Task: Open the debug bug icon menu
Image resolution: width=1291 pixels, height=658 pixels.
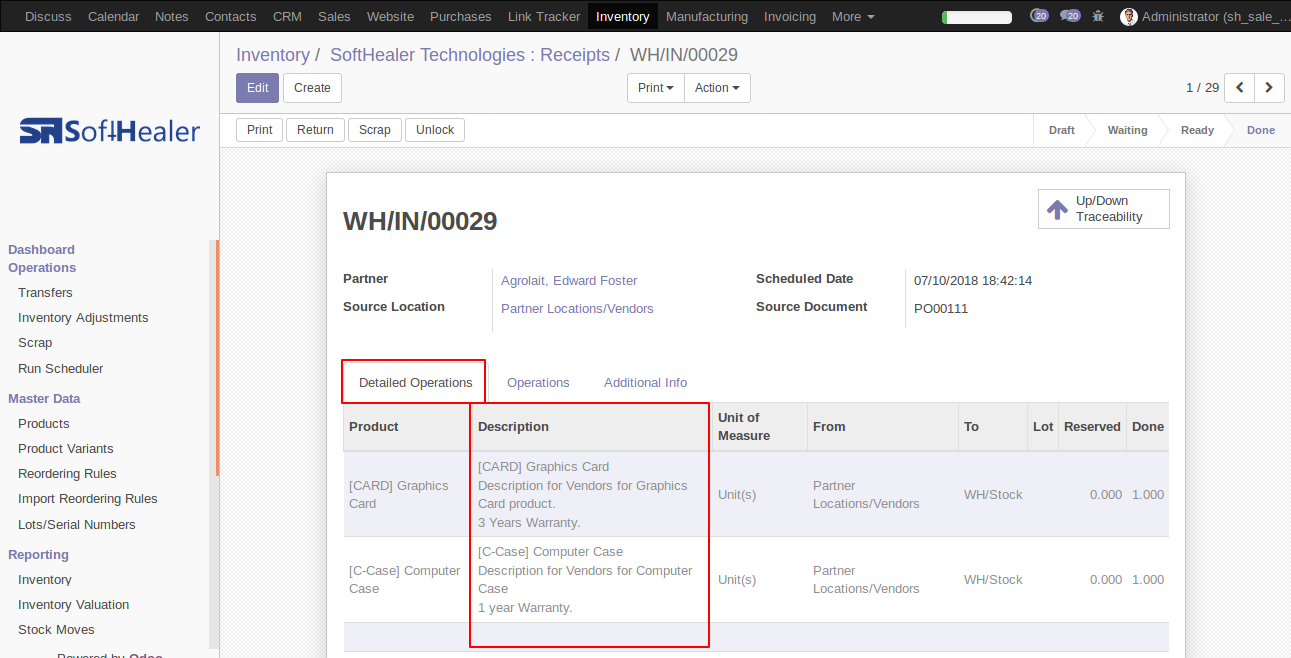Action: (1099, 16)
